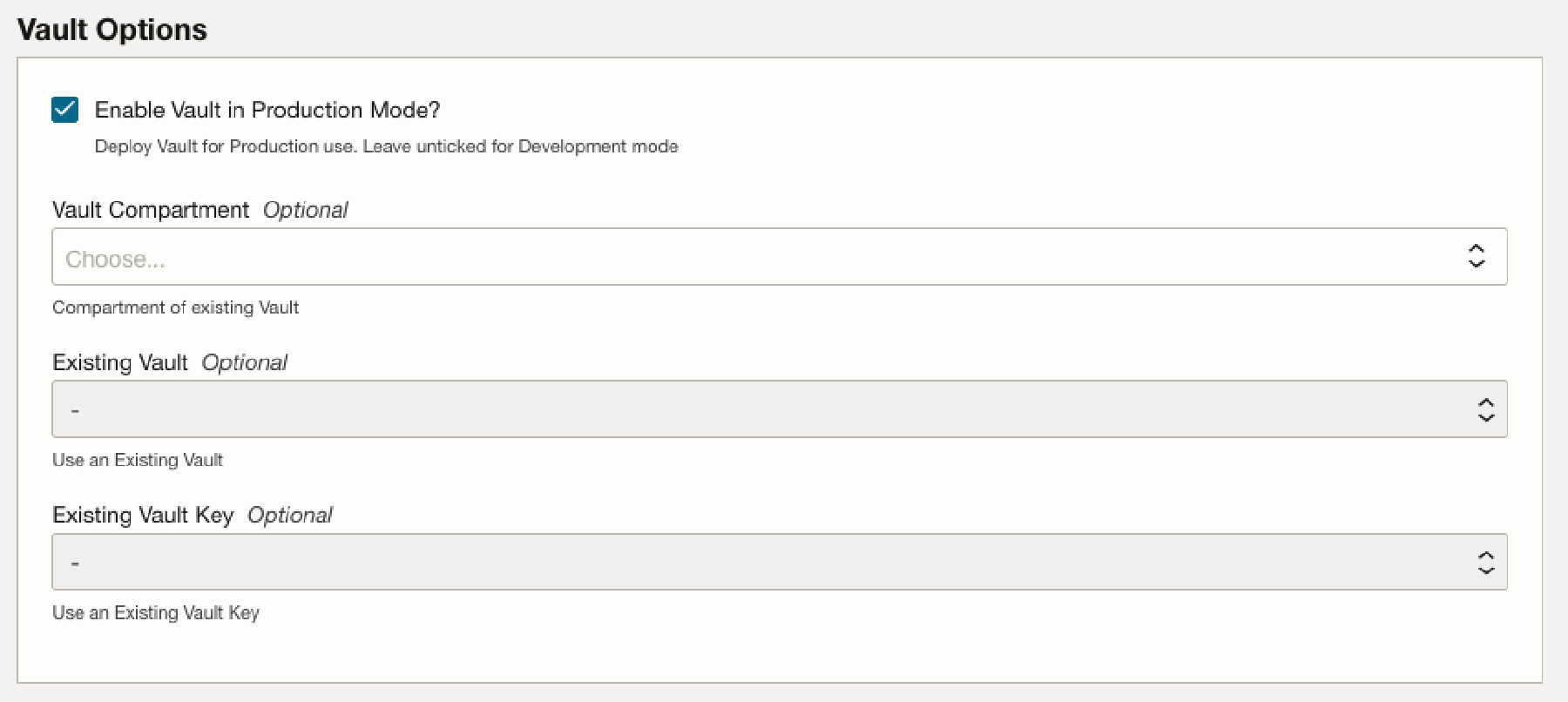Viewport: 1568px width, 702px height.
Task: Click 'Deploy Vault for Production use' description text
Action: pos(386,146)
